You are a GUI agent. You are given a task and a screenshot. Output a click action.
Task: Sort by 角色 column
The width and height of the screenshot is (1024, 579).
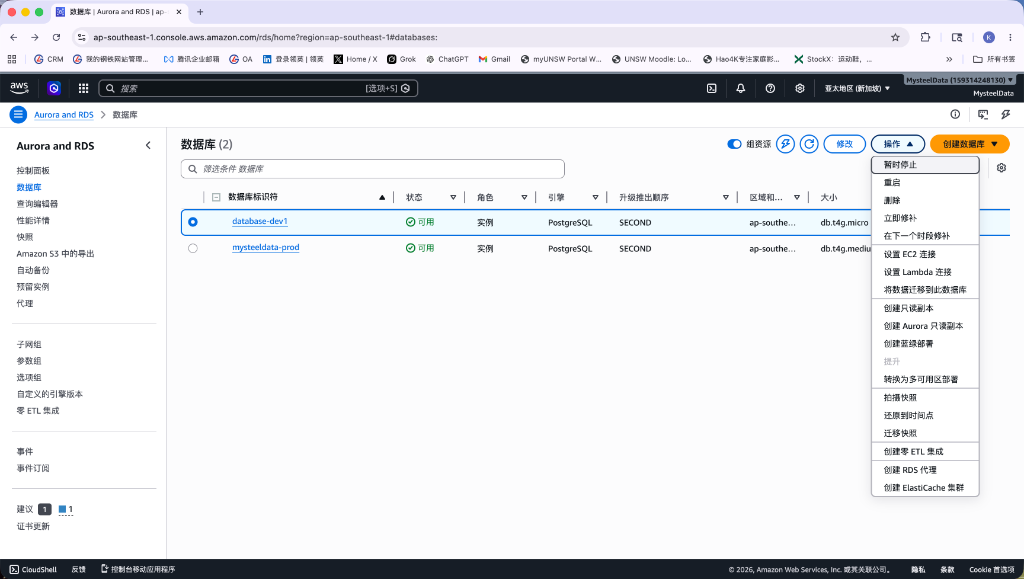tap(524, 197)
